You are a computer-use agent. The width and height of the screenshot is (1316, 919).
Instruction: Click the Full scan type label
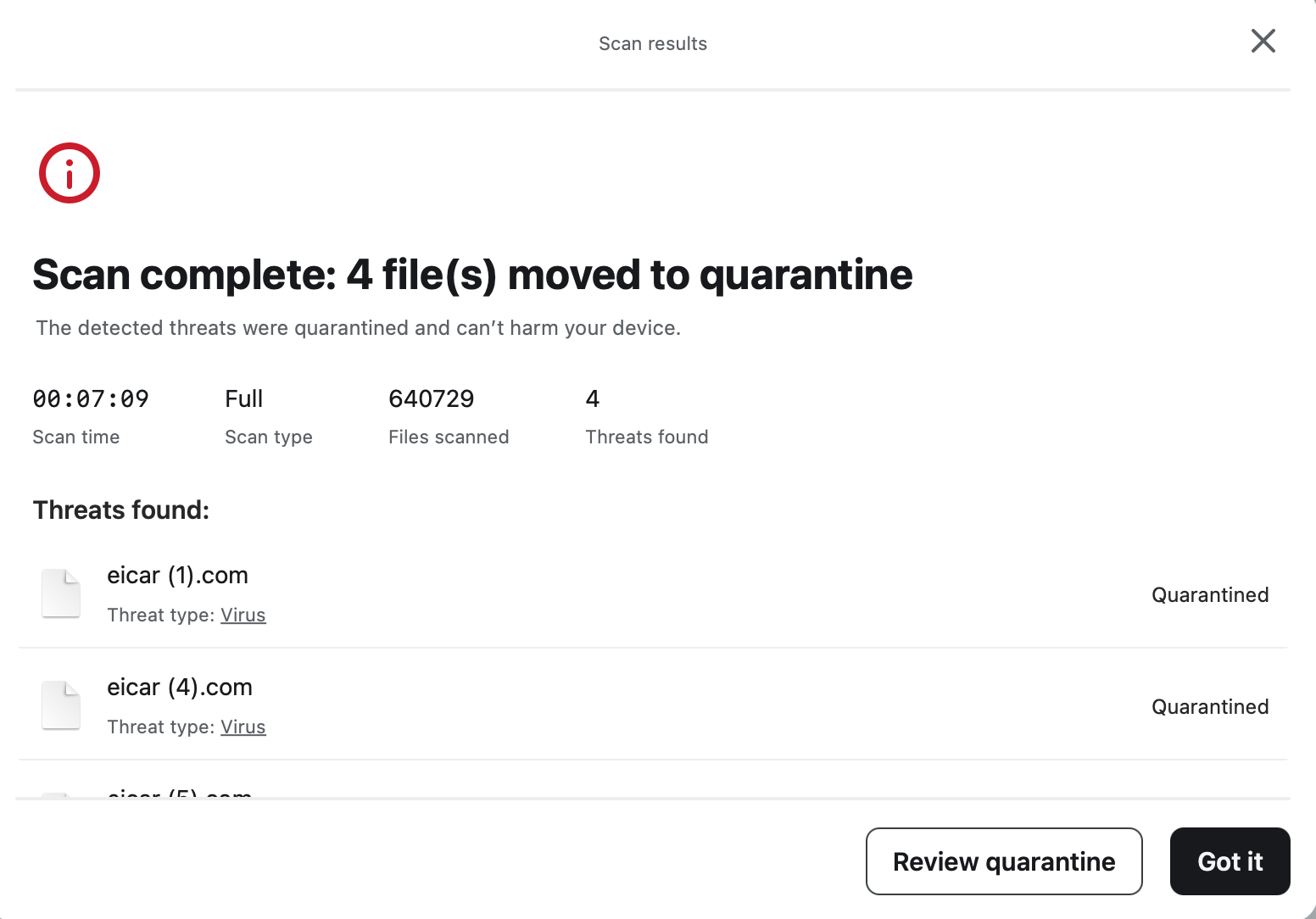click(x=243, y=398)
